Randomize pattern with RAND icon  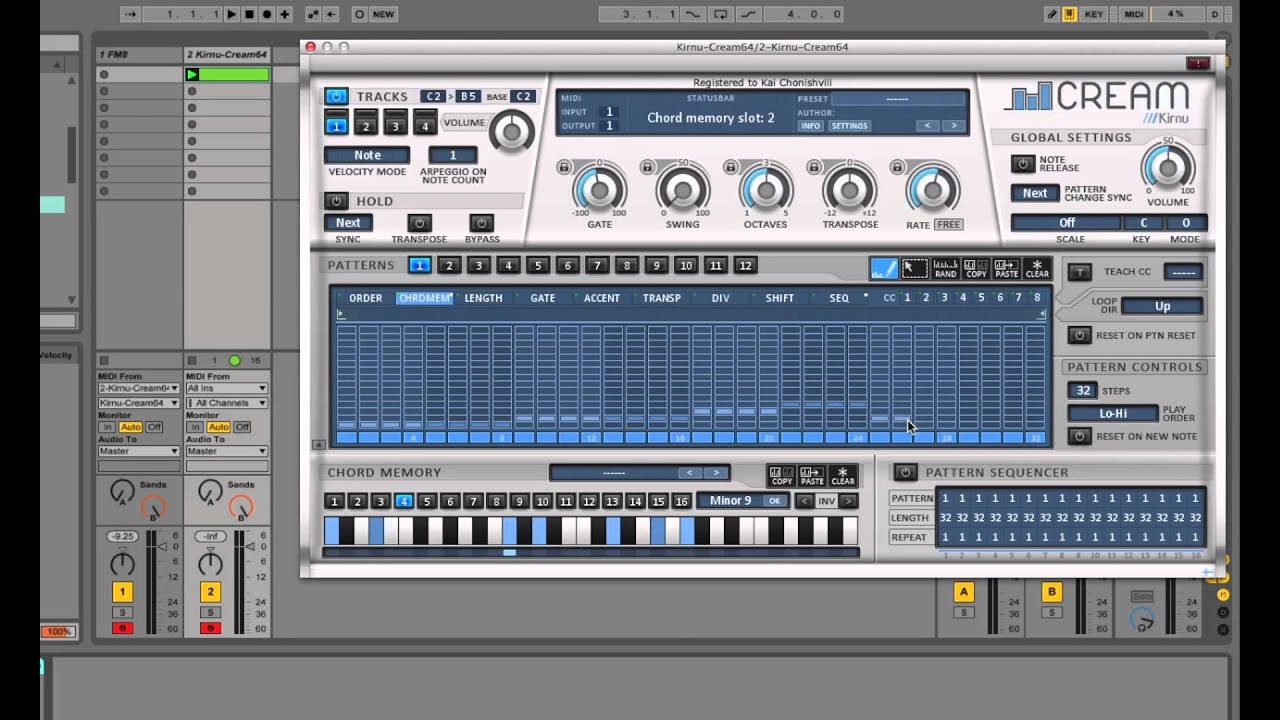click(945, 268)
